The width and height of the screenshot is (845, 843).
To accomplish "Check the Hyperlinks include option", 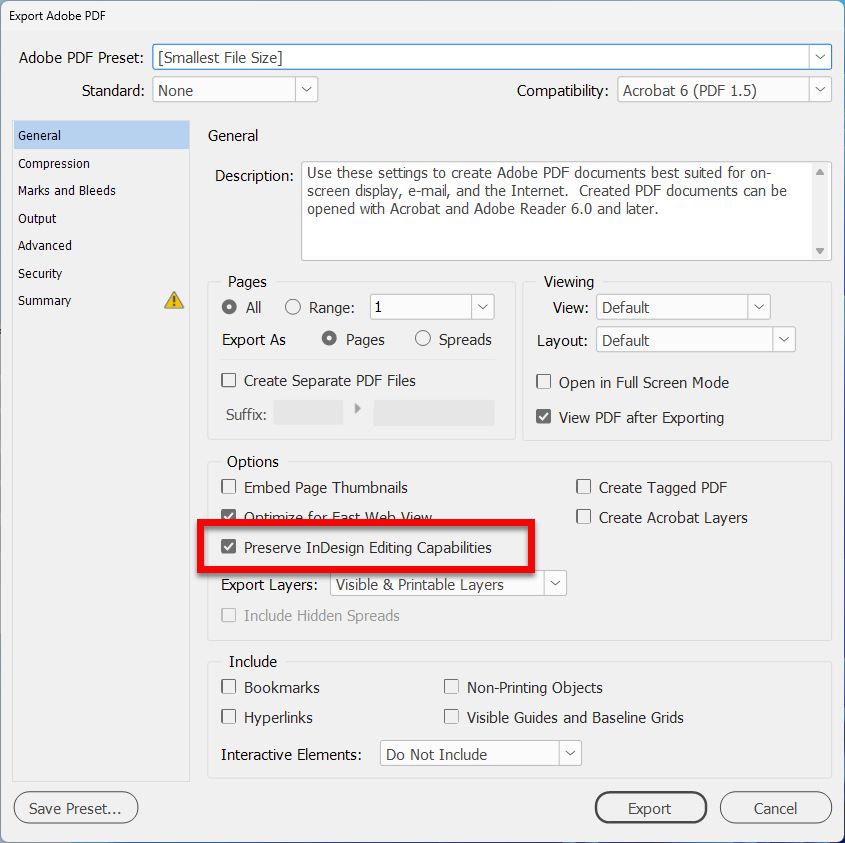I will [x=228, y=717].
